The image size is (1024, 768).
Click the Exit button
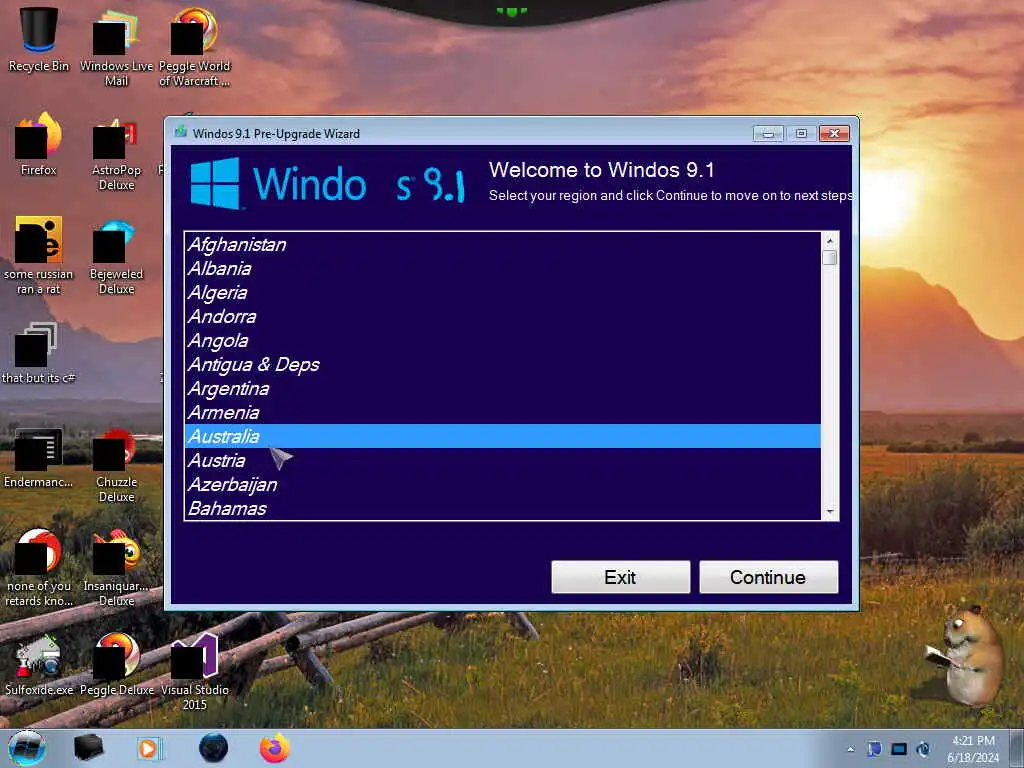(x=620, y=577)
